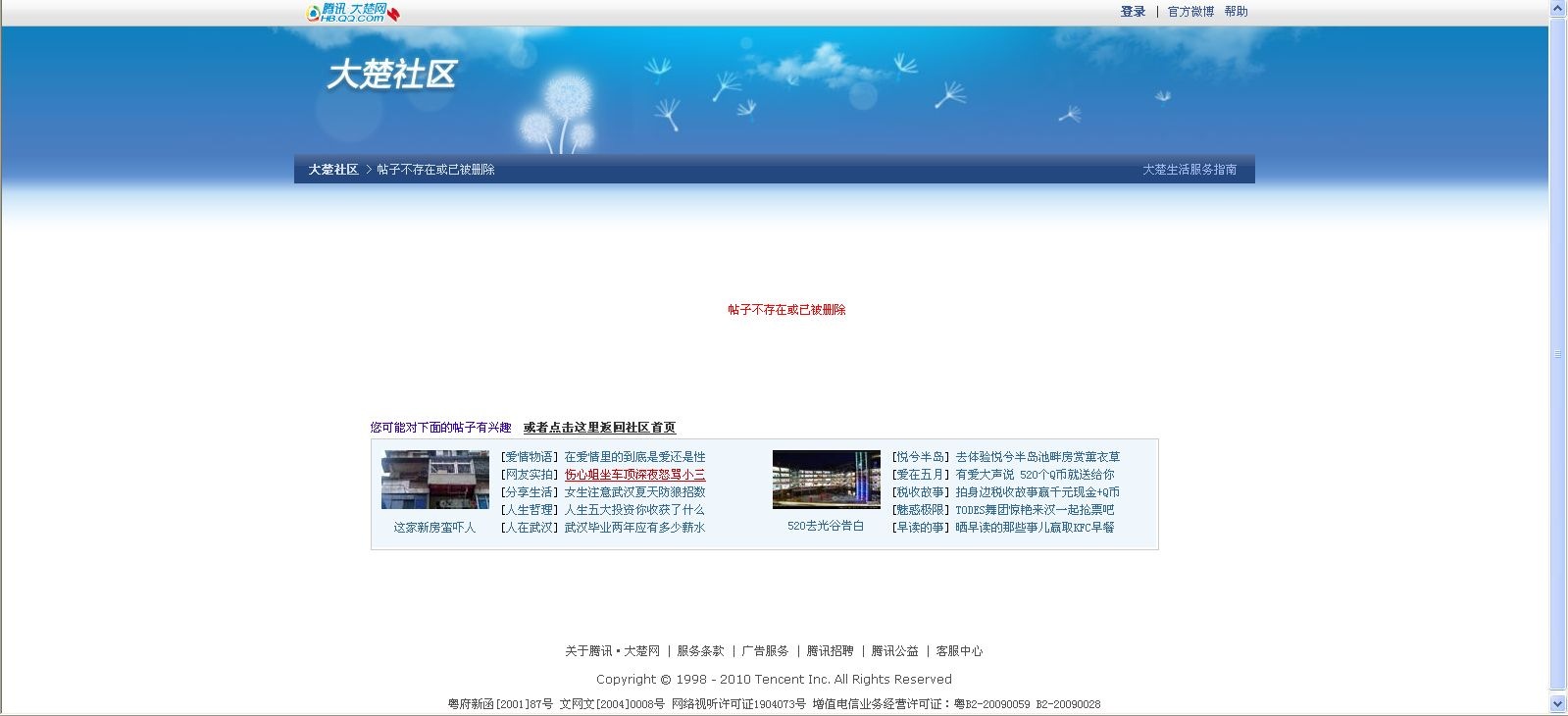
Task: Click the [早读的事] category tag
Action: pyautogui.click(x=921, y=528)
